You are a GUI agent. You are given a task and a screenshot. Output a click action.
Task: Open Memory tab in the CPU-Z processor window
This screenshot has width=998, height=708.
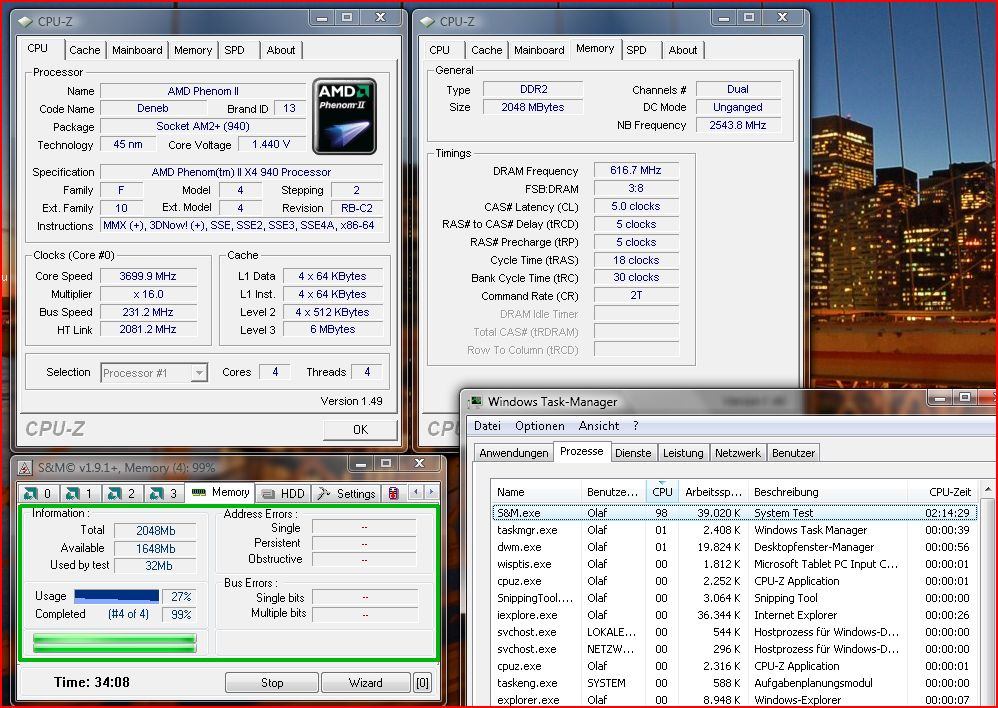193,50
